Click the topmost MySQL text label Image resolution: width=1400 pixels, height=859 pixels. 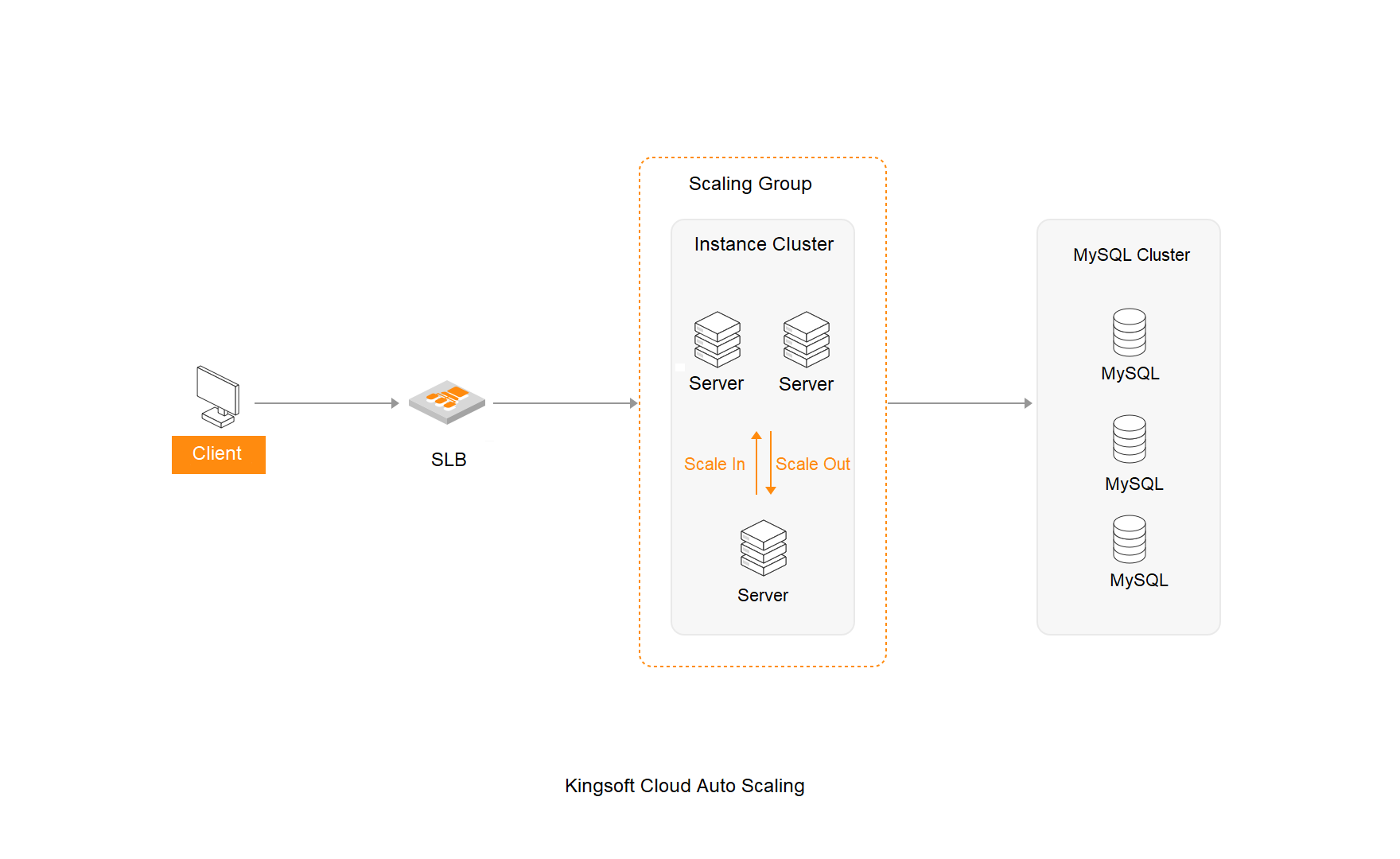tap(1130, 374)
